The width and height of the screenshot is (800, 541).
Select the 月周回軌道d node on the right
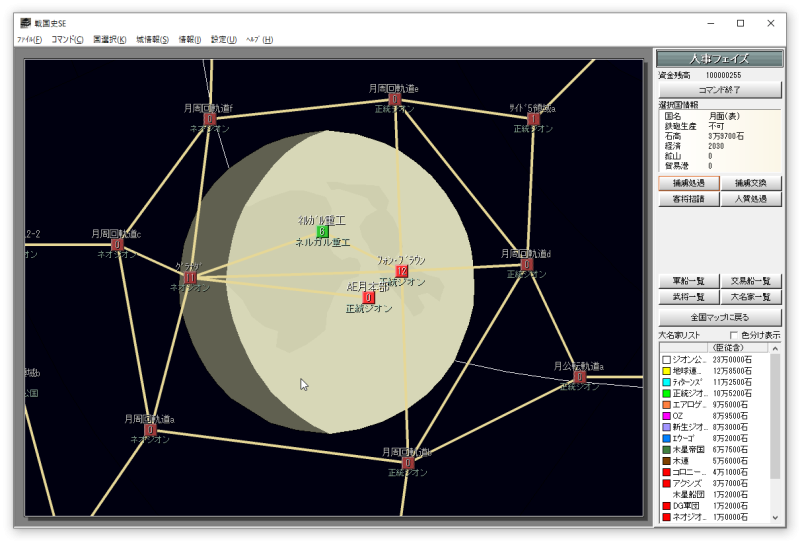click(x=527, y=264)
